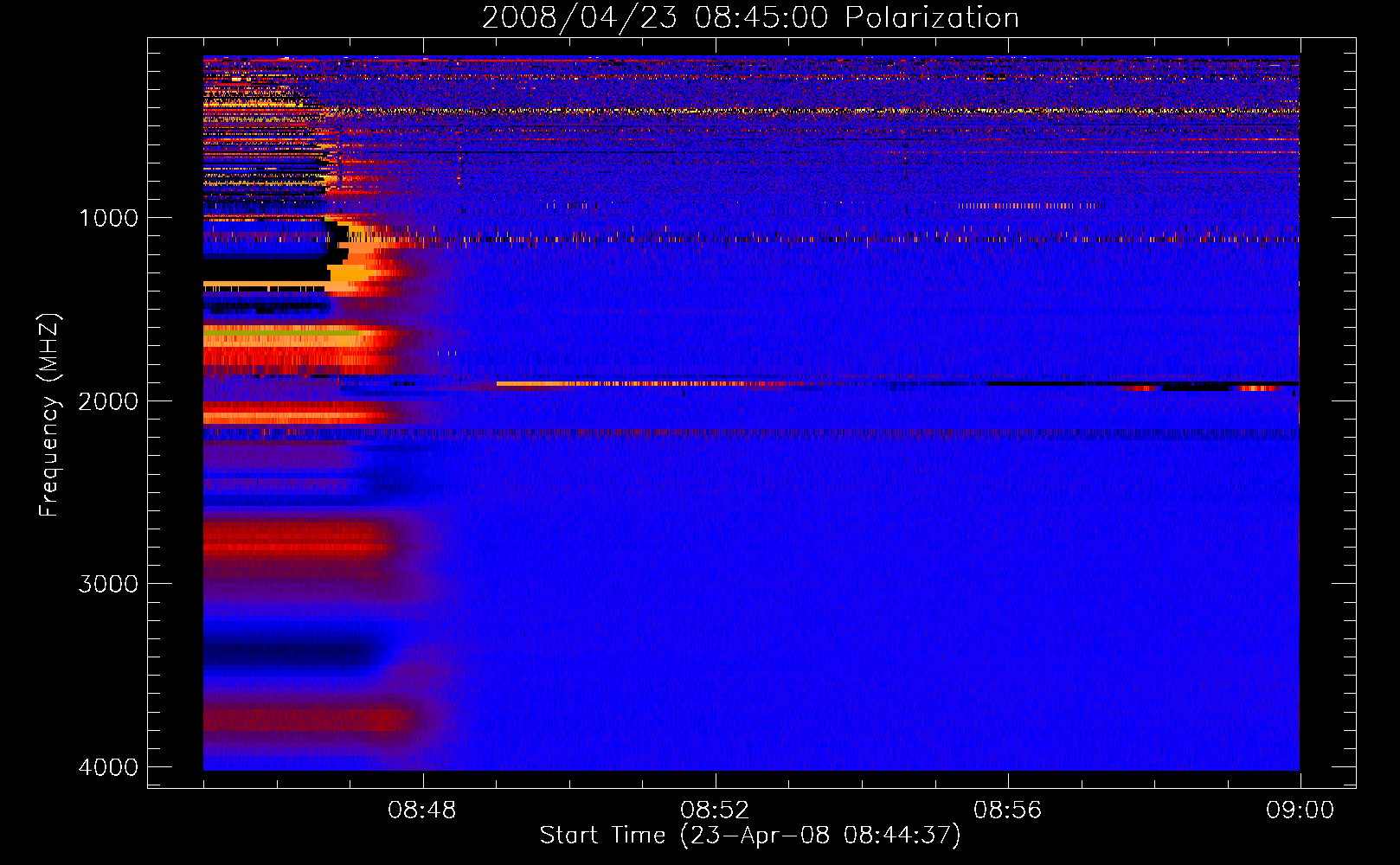Click the 09:00 time tick label
1400x865 pixels.
click(x=1300, y=811)
